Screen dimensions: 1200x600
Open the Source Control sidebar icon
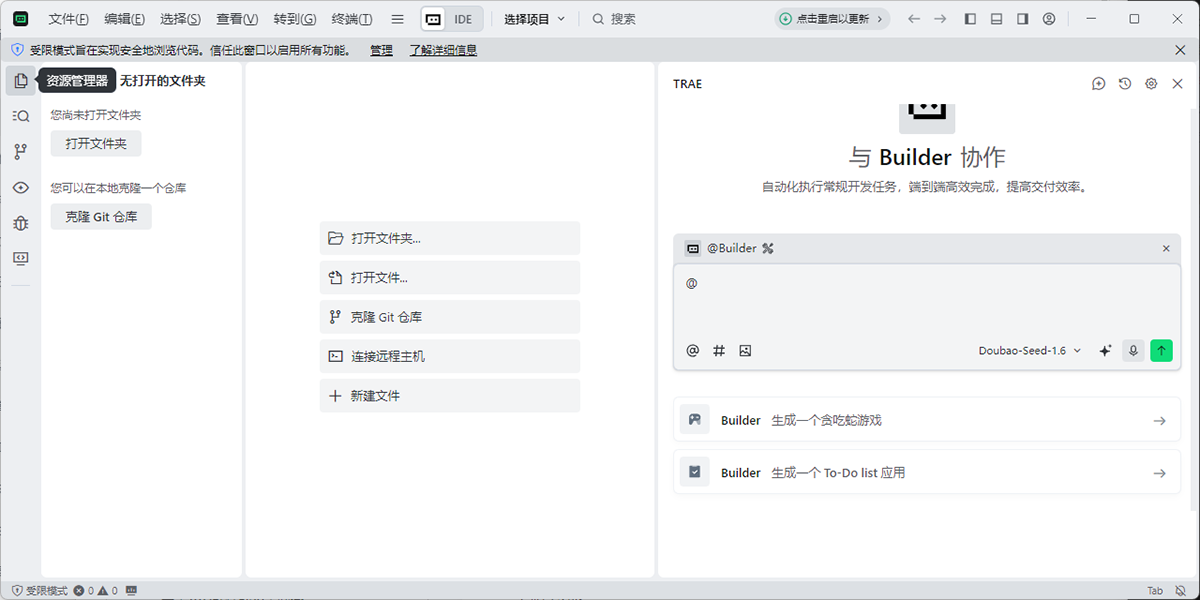click(21, 152)
